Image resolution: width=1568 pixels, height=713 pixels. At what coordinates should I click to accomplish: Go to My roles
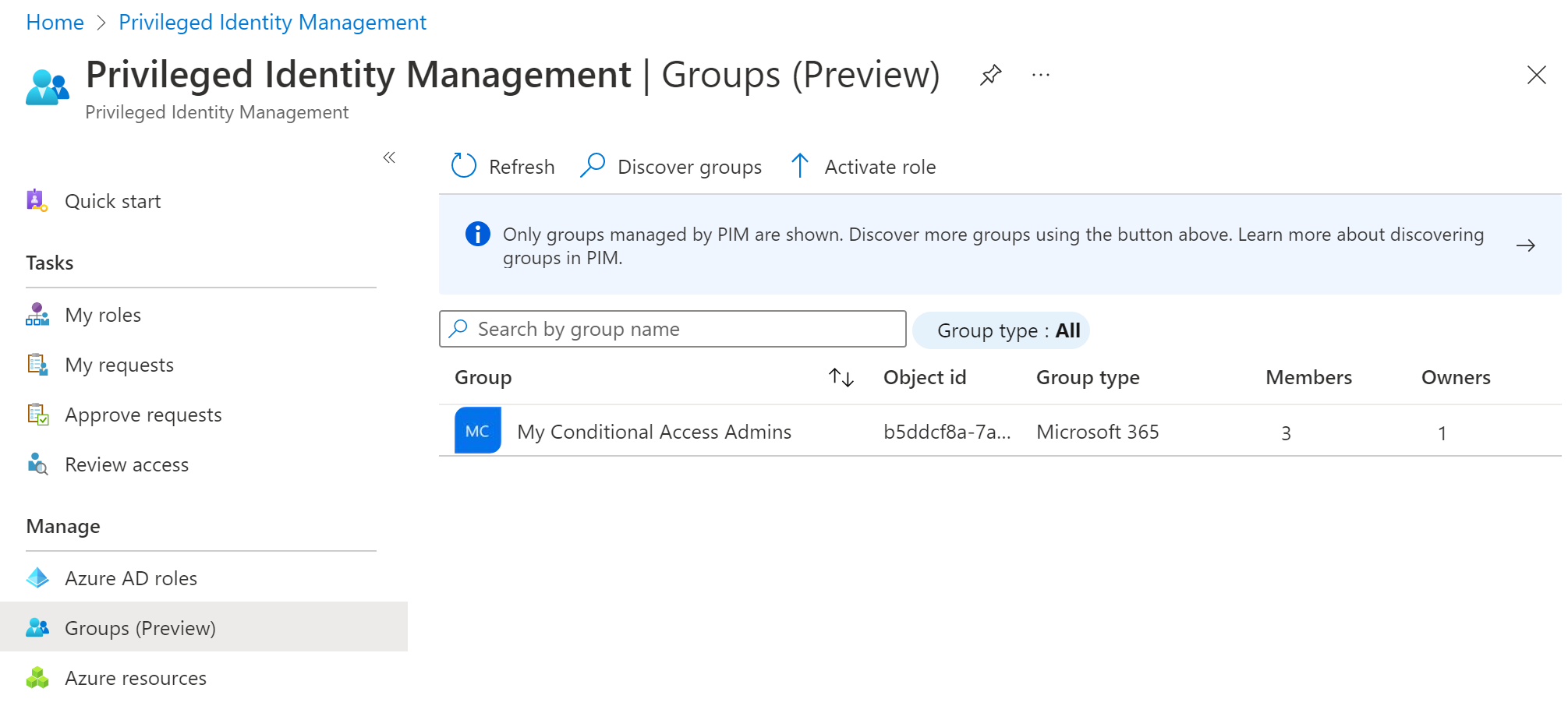pyautogui.click(x=102, y=315)
